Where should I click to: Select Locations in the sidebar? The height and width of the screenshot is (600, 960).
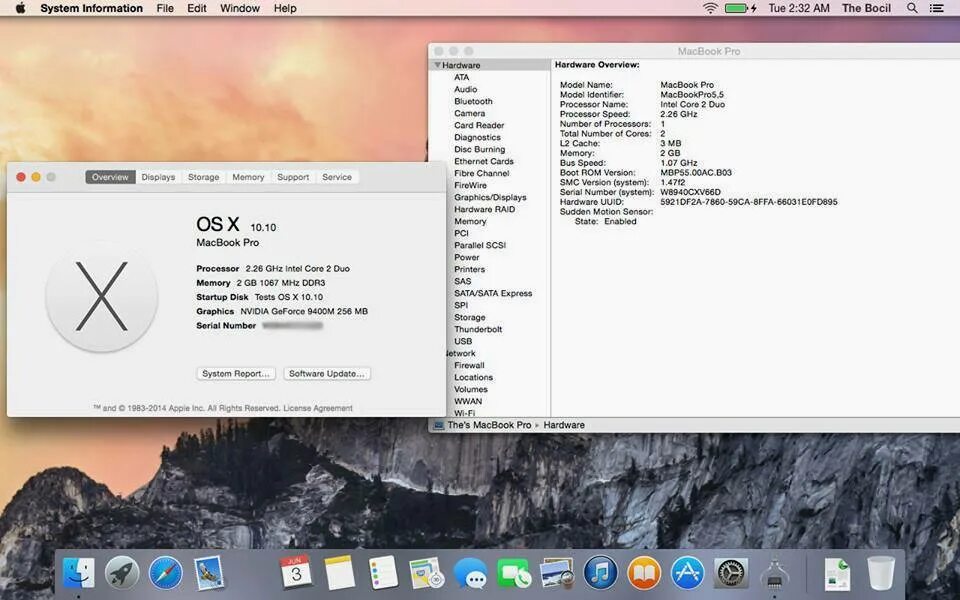(473, 377)
